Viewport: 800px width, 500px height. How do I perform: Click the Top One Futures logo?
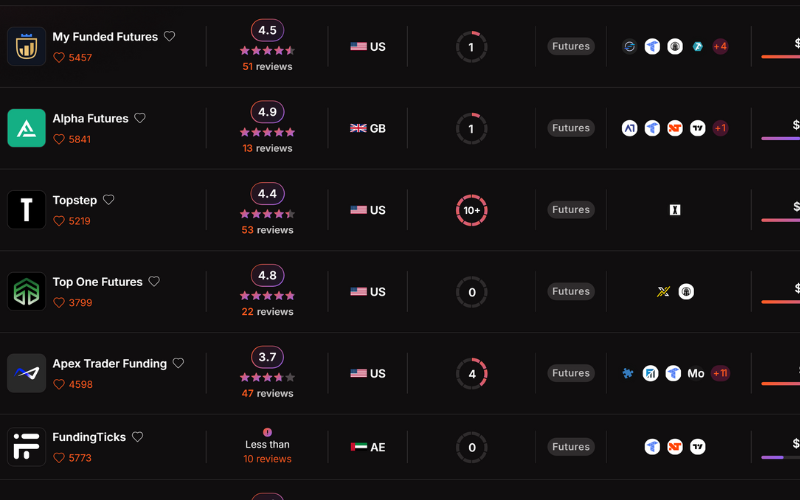(26, 292)
